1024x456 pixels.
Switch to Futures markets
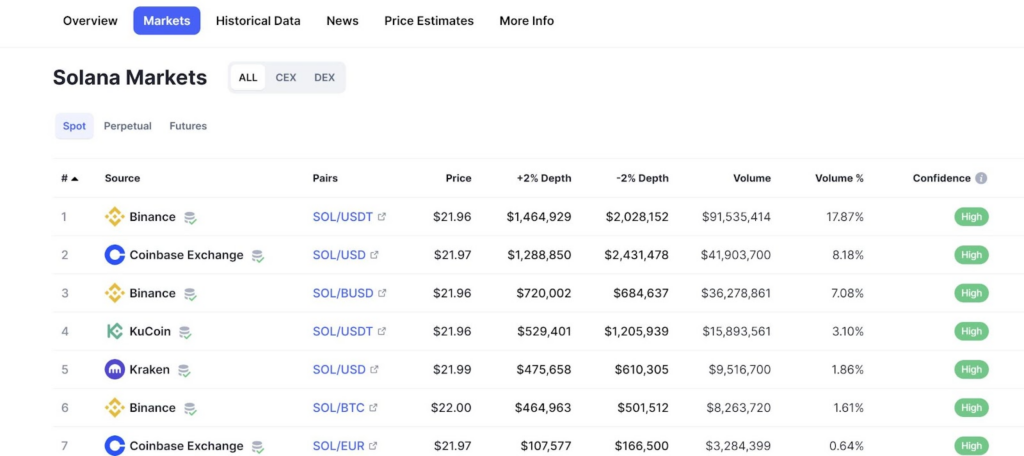(x=188, y=126)
